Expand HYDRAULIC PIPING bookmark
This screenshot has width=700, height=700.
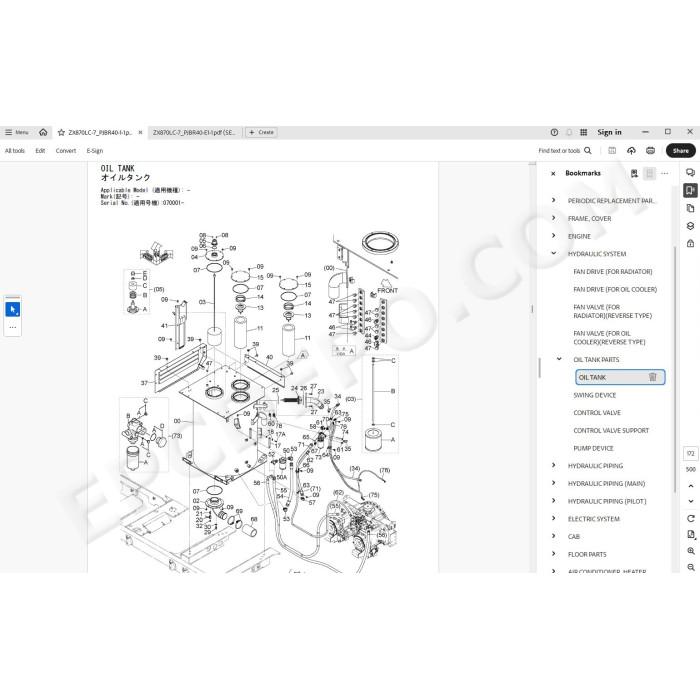point(554,466)
